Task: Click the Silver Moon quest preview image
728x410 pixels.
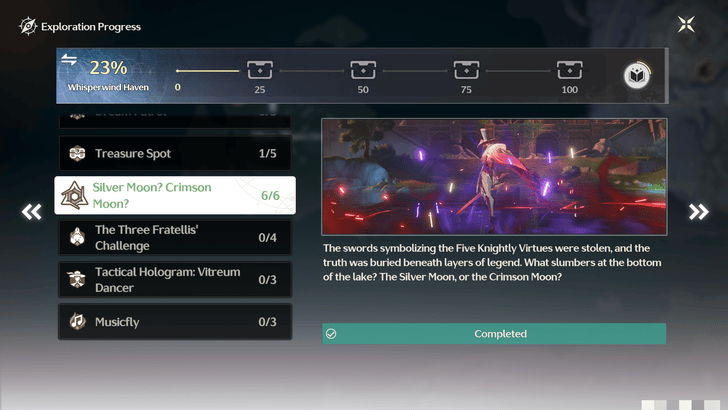Action: (494, 176)
